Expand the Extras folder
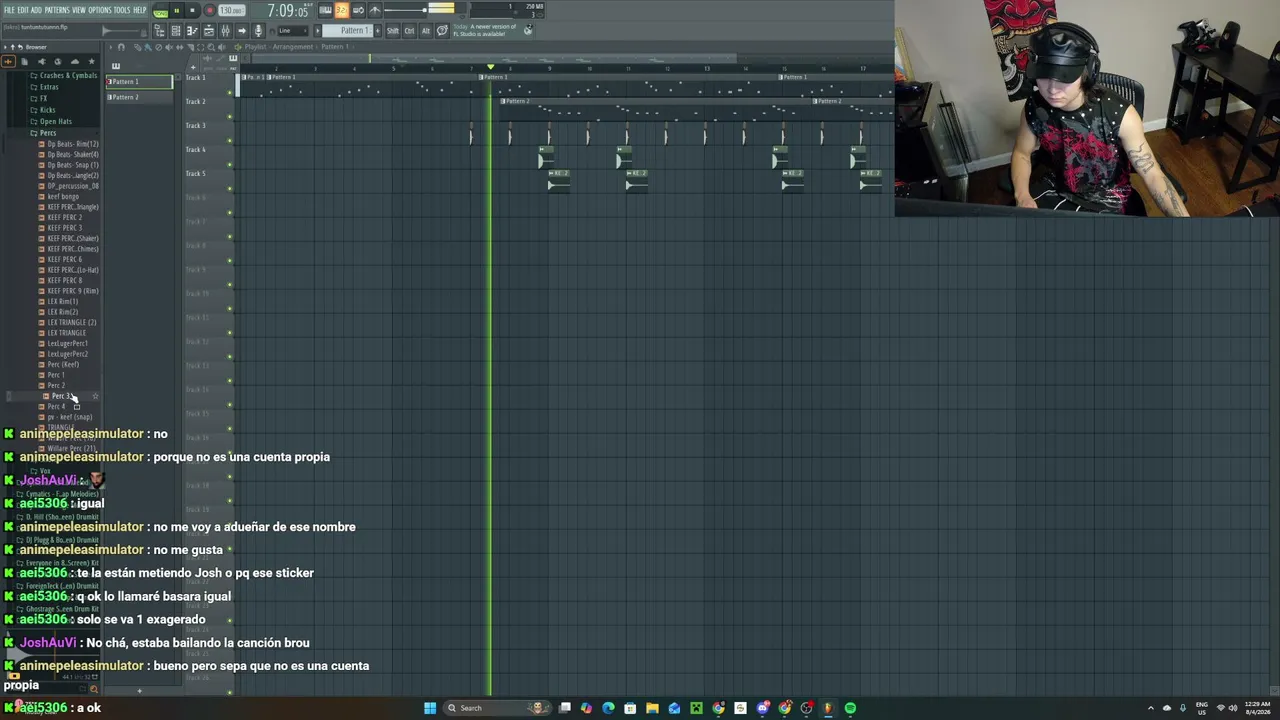This screenshot has width=1280, height=720. 49,87
